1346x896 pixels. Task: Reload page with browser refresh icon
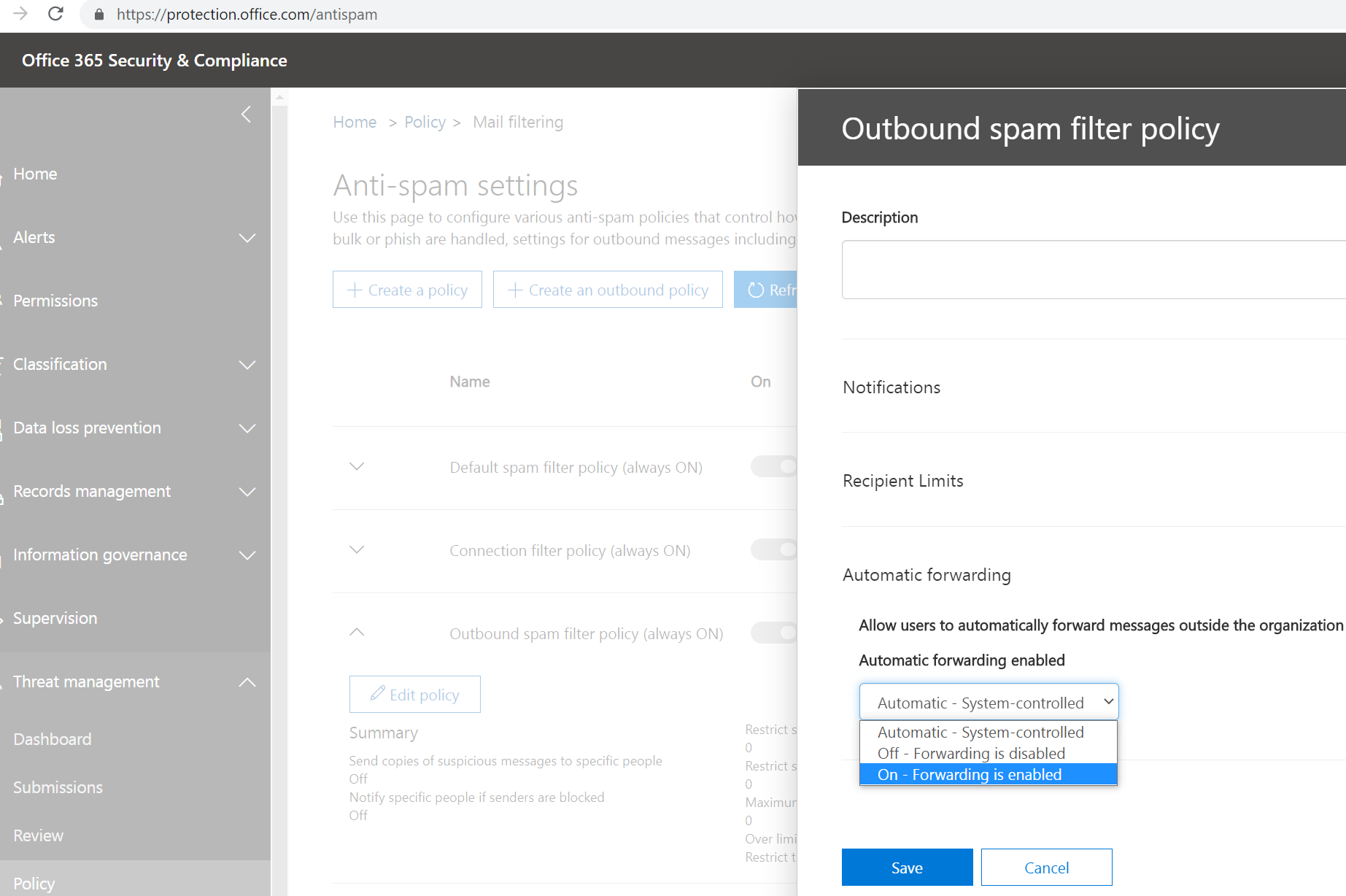(x=55, y=14)
